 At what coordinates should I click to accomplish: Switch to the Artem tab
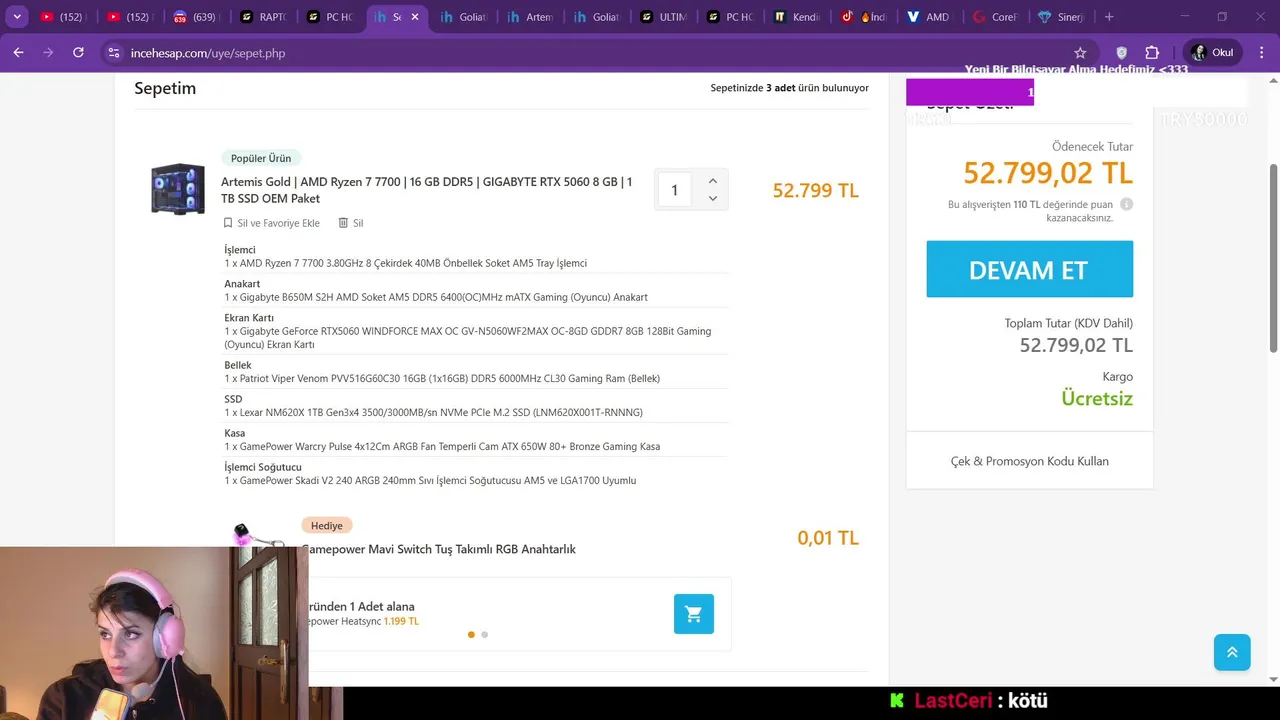[x=530, y=17]
